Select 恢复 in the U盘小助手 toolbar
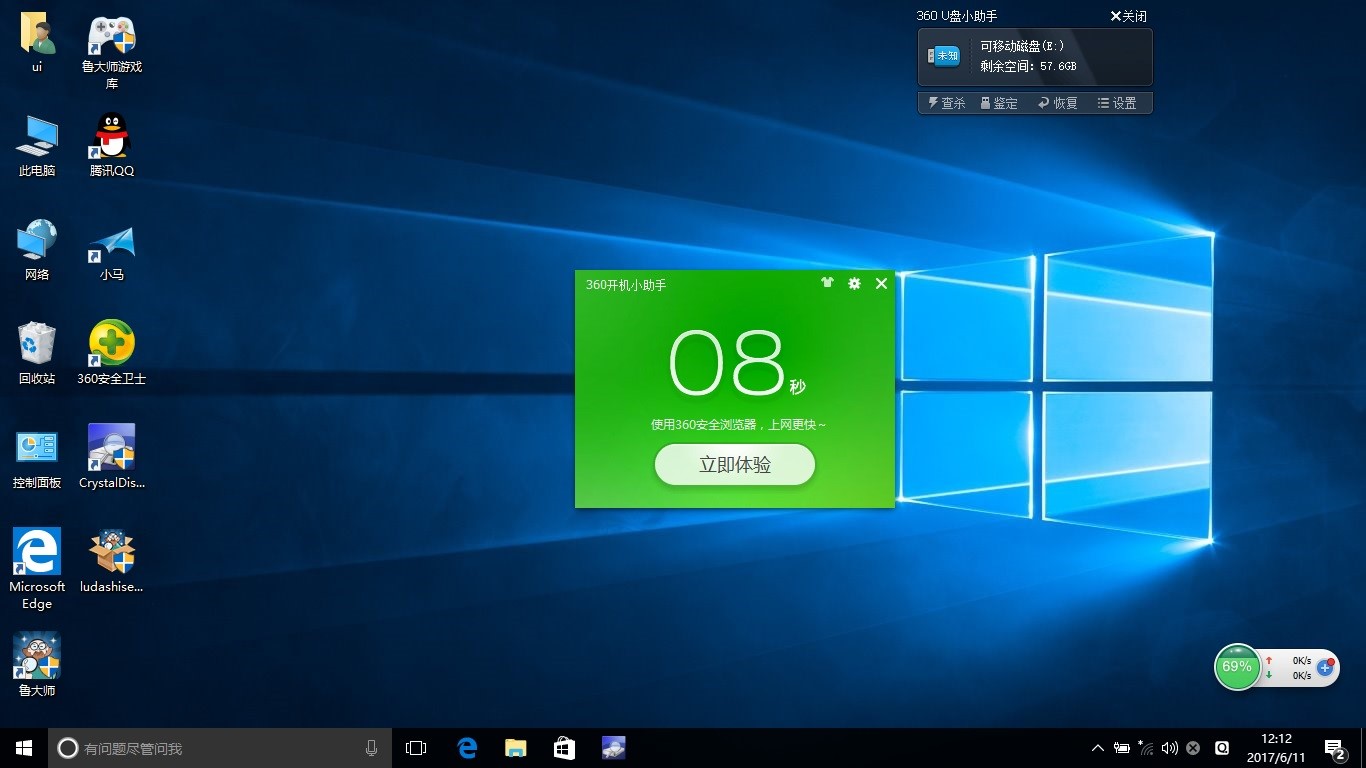 coord(1058,103)
